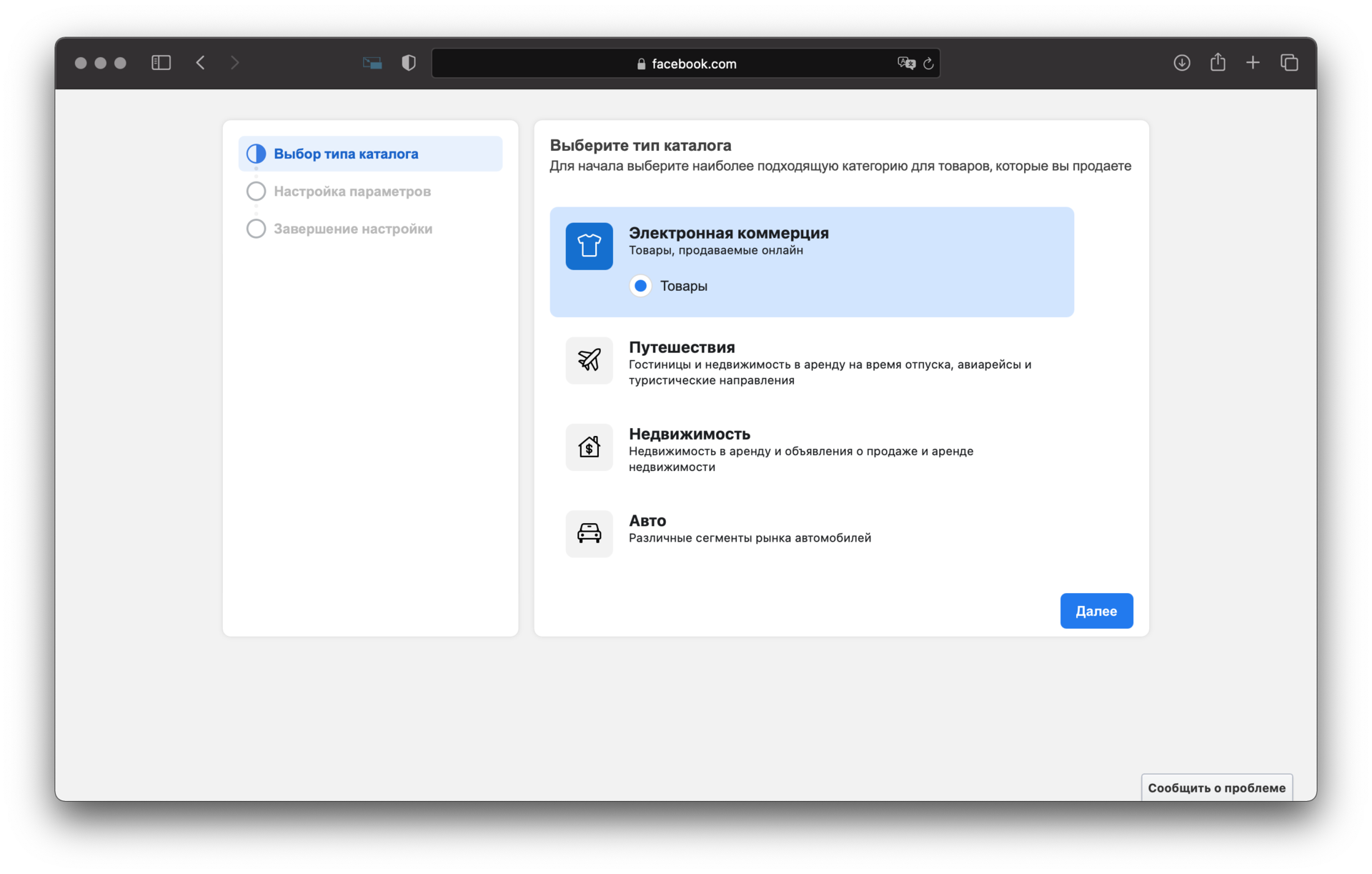
Task: Click the airplane travel category icon
Action: click(x=589, y=360)
